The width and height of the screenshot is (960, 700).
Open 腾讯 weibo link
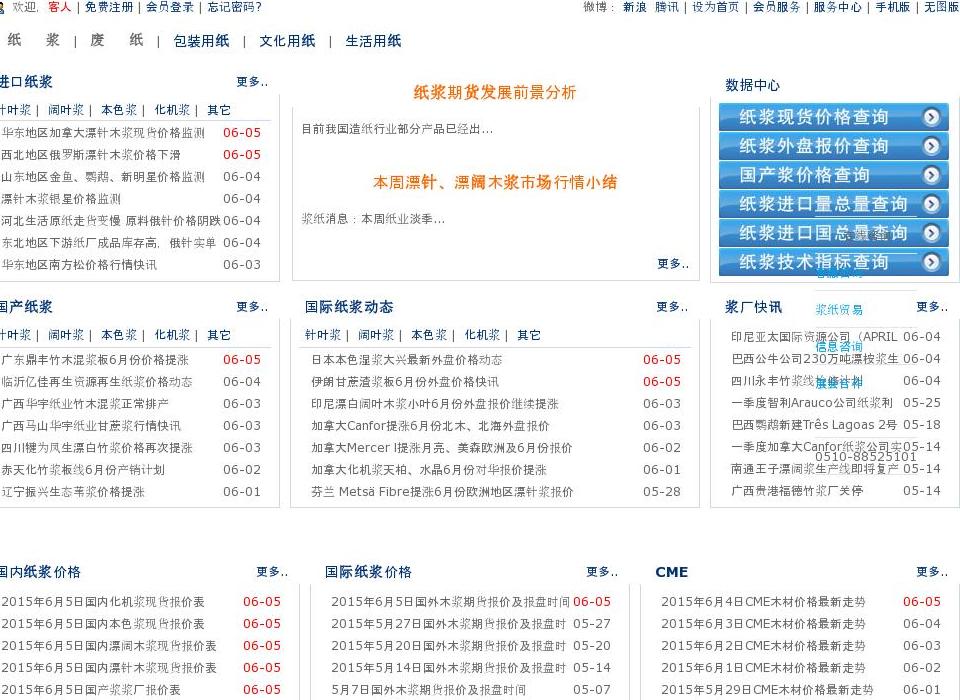(667, 7)
